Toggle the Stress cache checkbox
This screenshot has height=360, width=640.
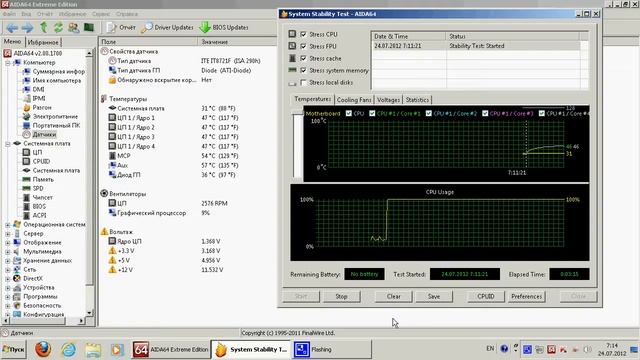pyautogui.click(x=303, y=58)
